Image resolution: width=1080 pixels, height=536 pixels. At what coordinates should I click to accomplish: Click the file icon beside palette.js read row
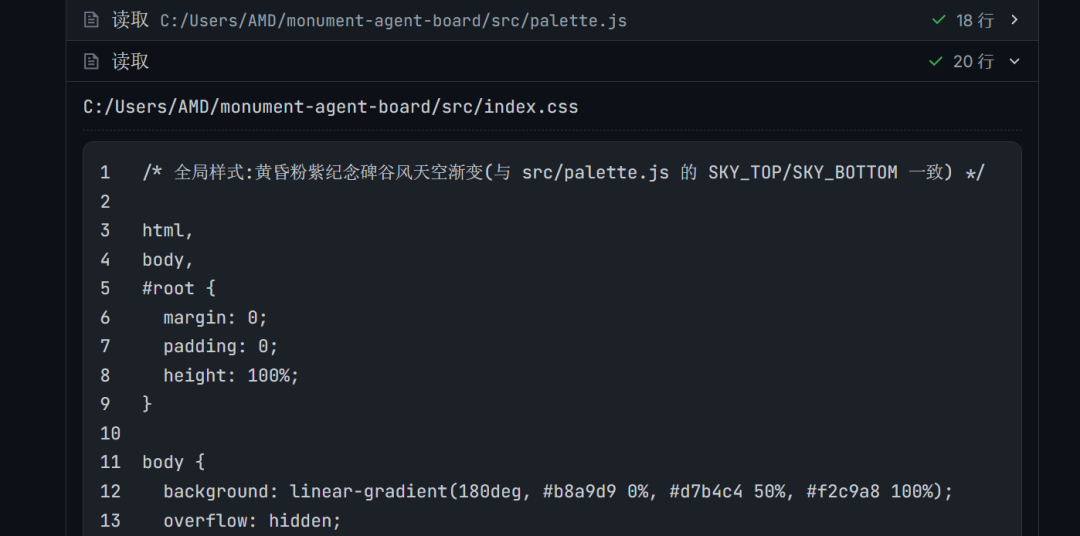click(x=91, y=20)
